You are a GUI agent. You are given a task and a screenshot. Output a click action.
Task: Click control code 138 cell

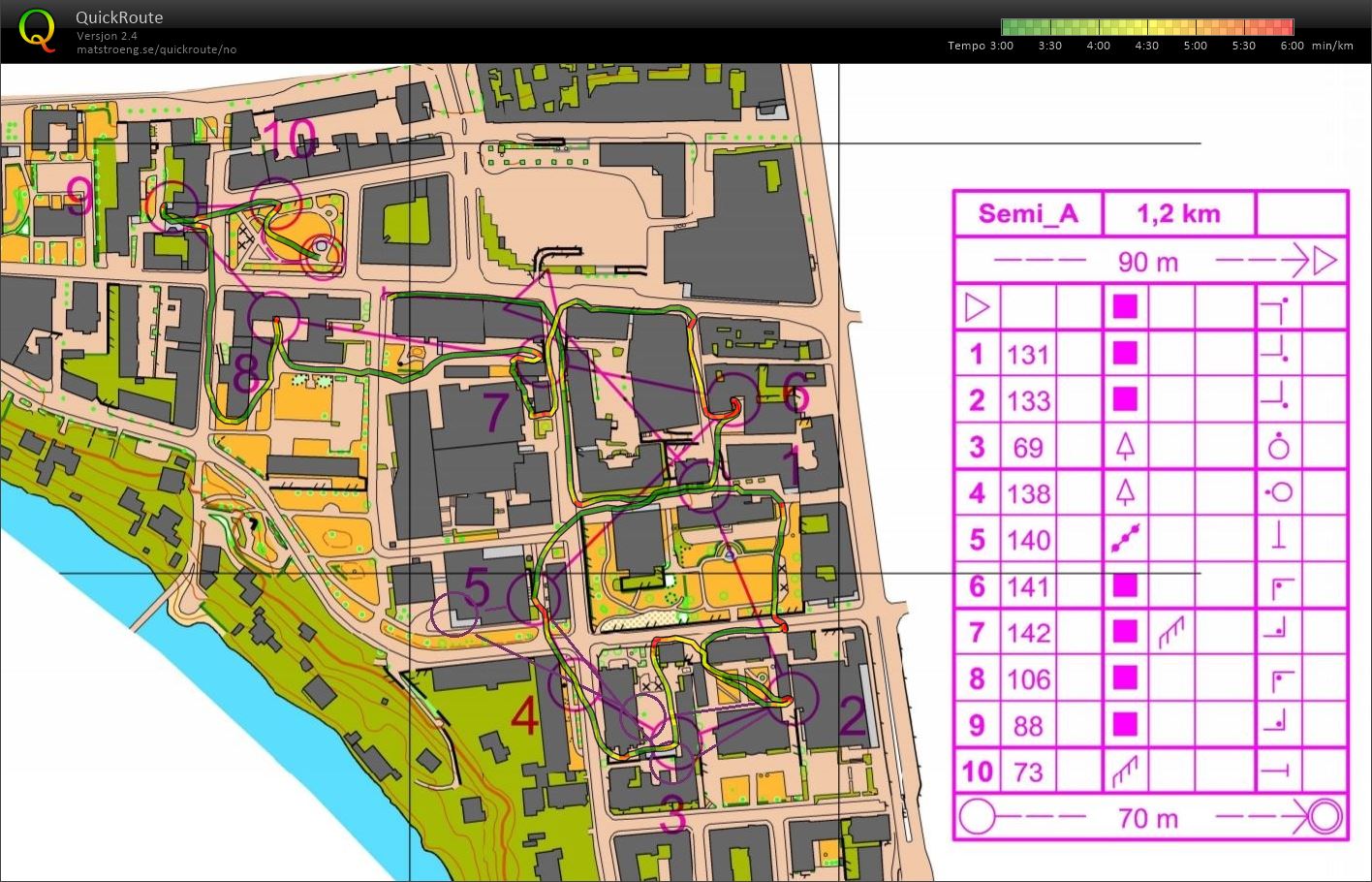pos(1028,492)
